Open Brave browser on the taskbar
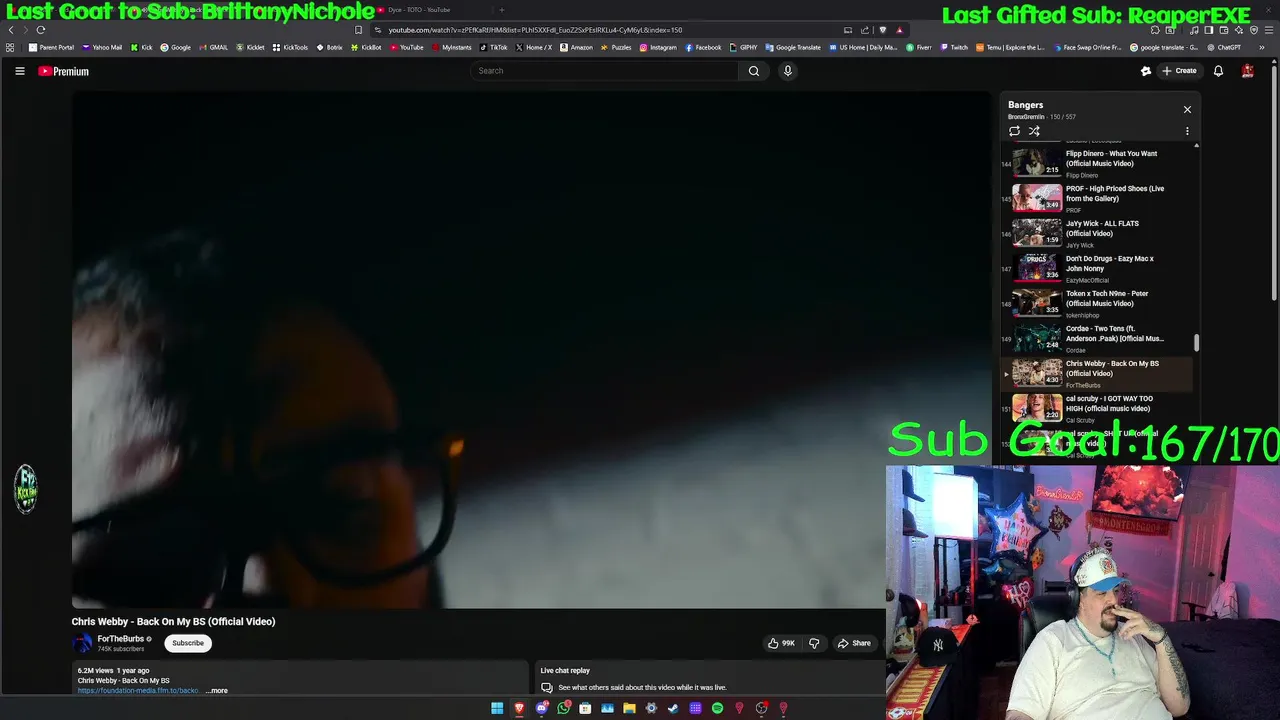The image size is (1280, 720). 519,708
